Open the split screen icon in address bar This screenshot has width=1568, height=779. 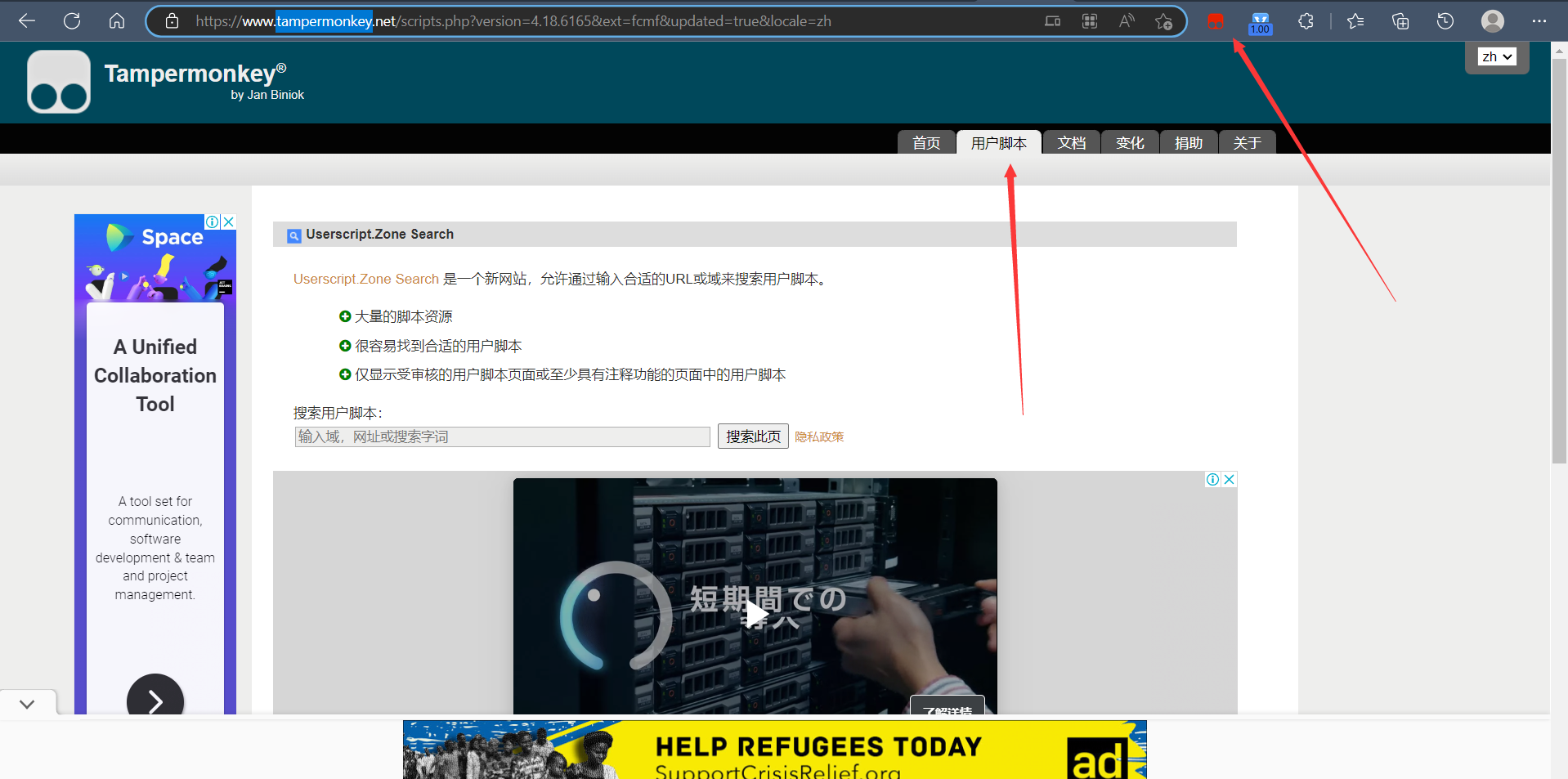1053,21
